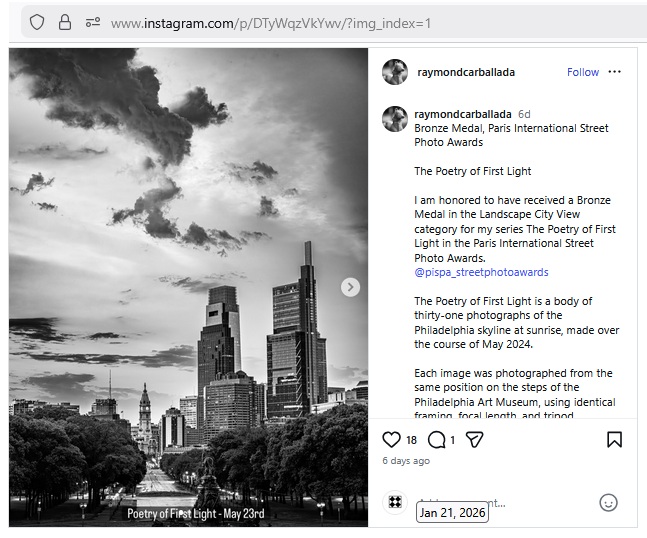The height and width of the screenshot is (538, 647).
Task: Save the post with the bookmark icon
Action: [614, 440]
